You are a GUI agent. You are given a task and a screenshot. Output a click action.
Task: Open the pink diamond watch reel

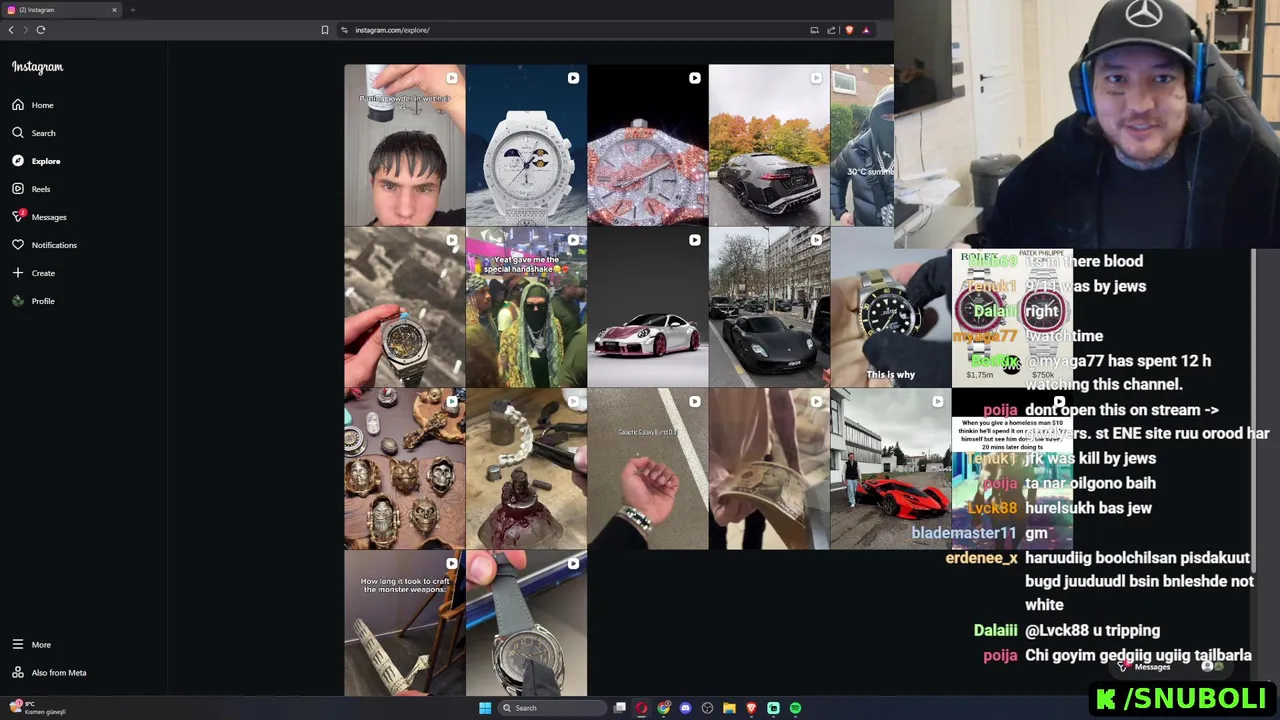pyautogui.click(x=648, y=145)
